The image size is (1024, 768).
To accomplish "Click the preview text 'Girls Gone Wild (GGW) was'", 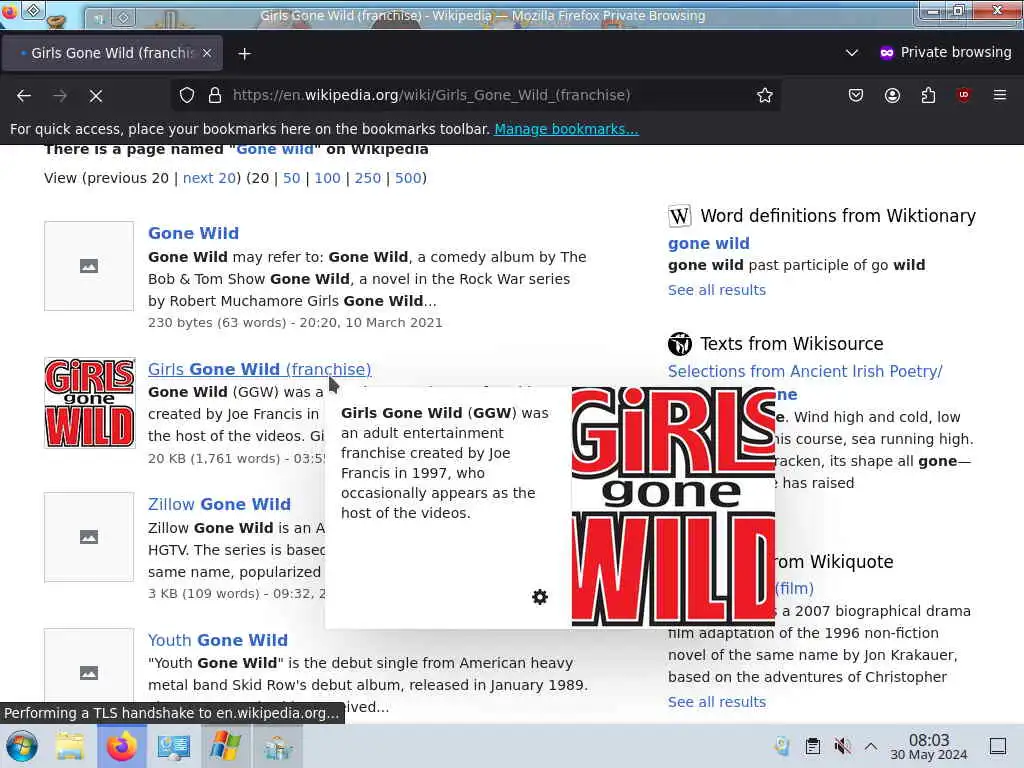I will click(445, 413).
